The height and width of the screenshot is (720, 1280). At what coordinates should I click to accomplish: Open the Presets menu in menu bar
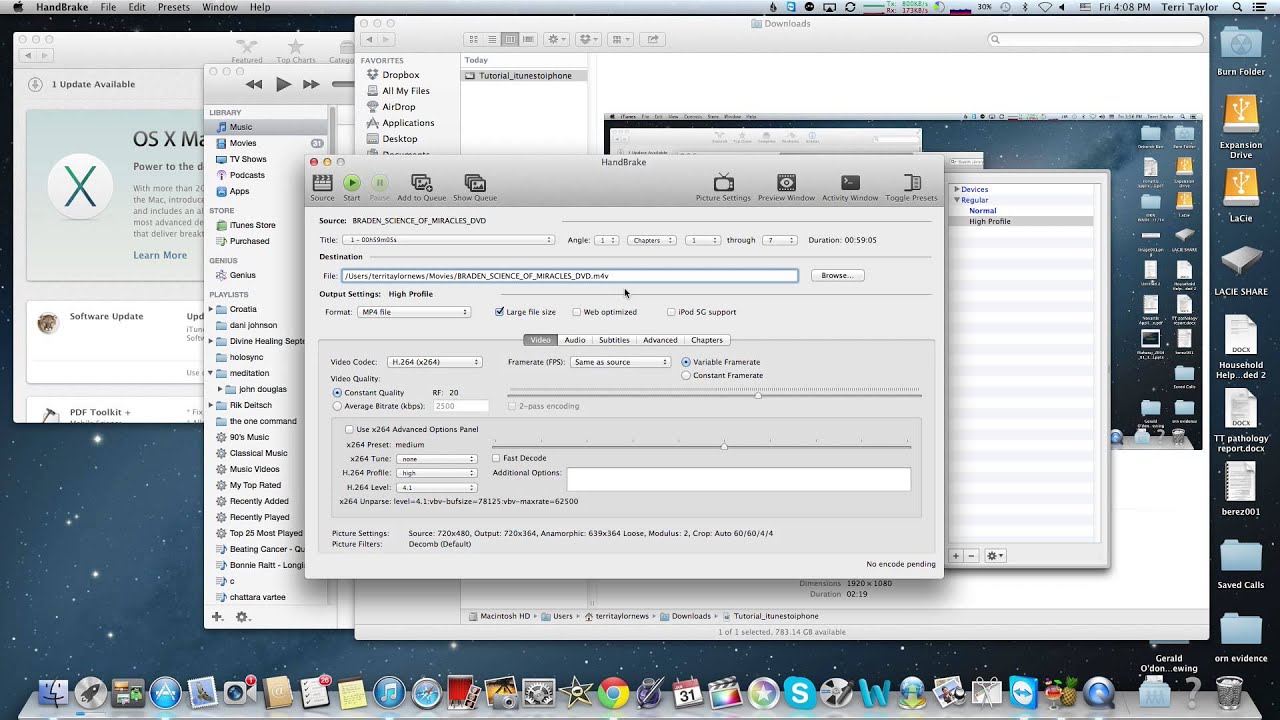174,7
